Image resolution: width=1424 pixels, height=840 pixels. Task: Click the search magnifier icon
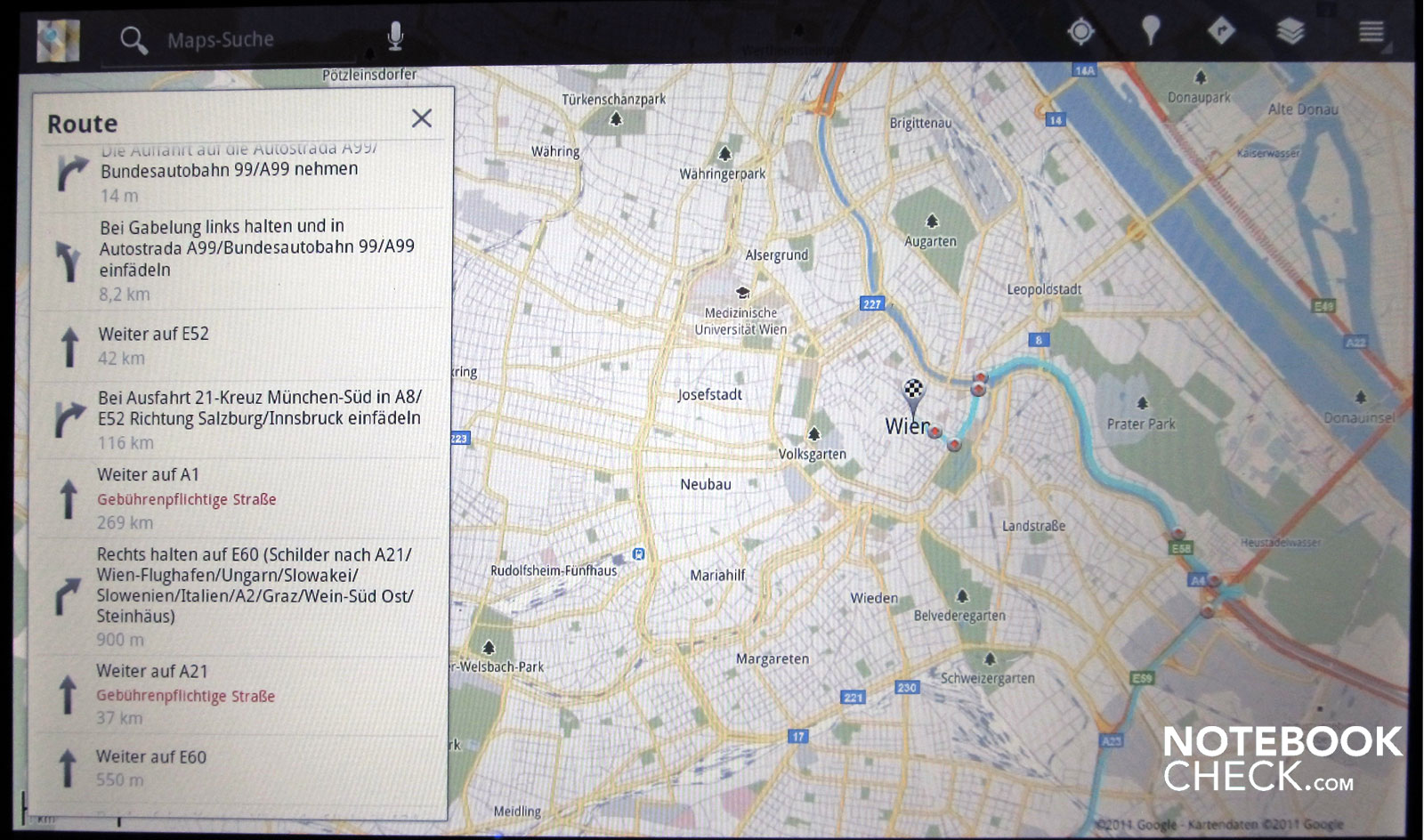pyautogui.click(x=133, y=40)
